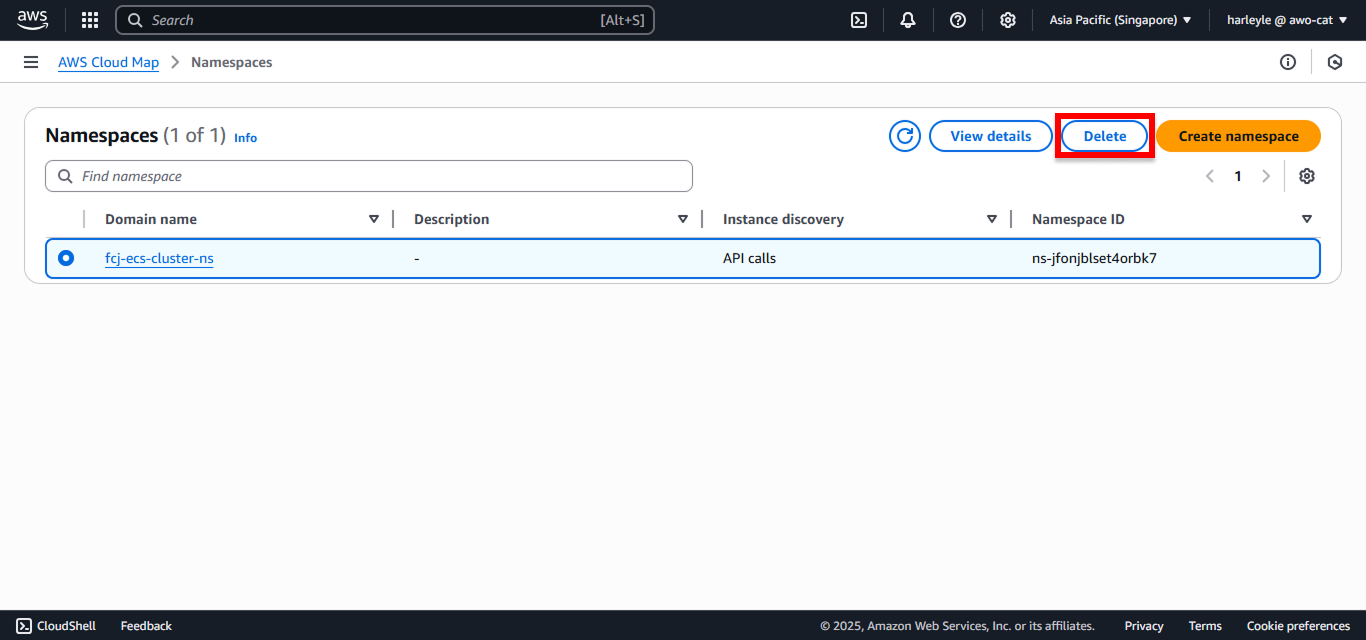Sort by Domain name column arrow
Image resolution: width=1366 pixels, height=640 pixels.
[374, 219]
